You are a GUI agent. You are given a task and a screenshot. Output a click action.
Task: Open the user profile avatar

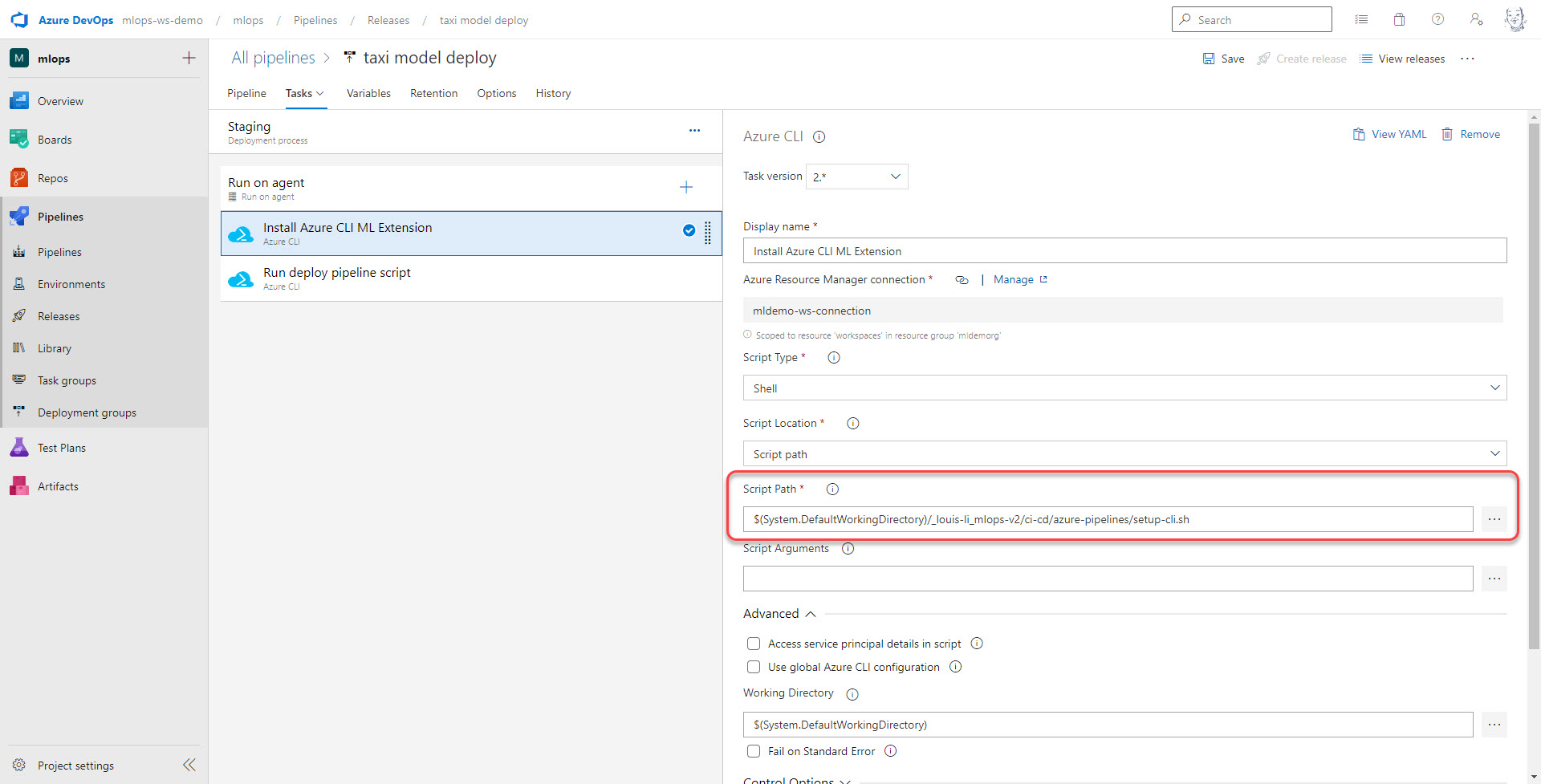(1515, 19)
